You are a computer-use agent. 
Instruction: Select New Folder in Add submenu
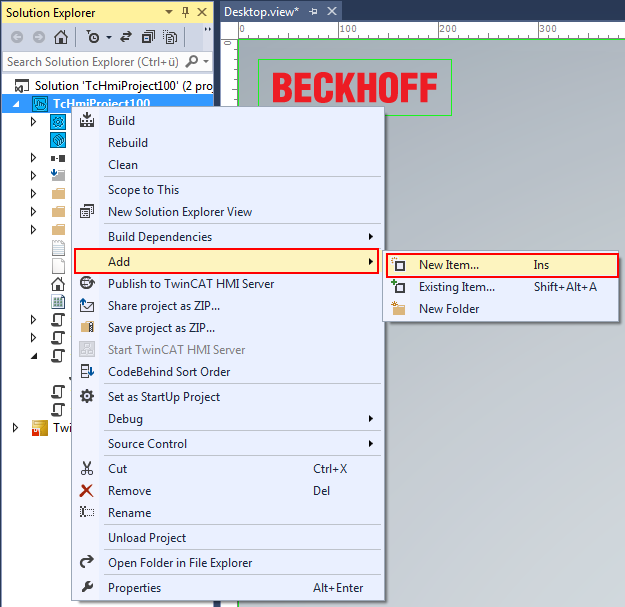[x=502, y=309]
